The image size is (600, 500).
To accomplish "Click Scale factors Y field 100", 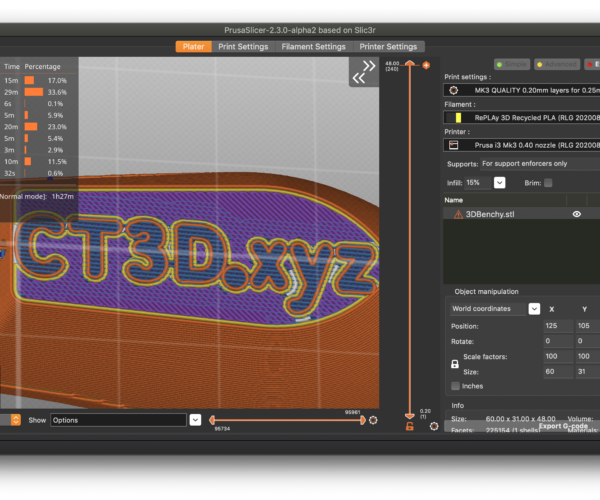I will 588,357.
